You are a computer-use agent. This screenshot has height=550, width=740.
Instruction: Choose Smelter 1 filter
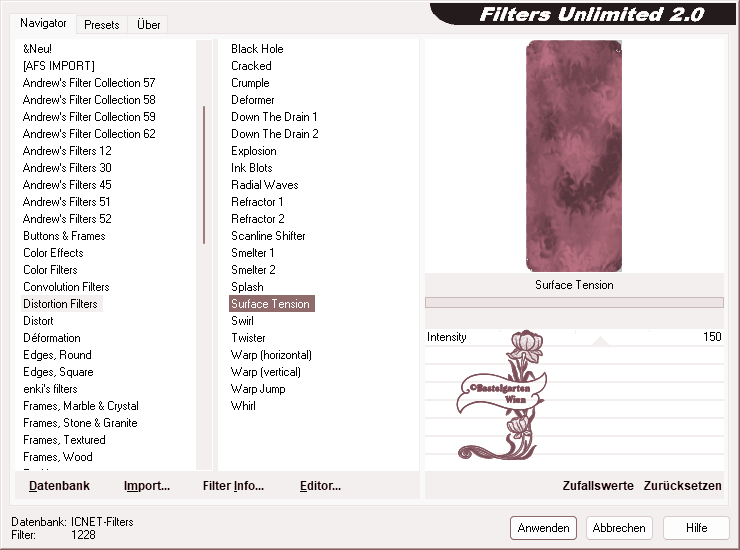(252, 253)
